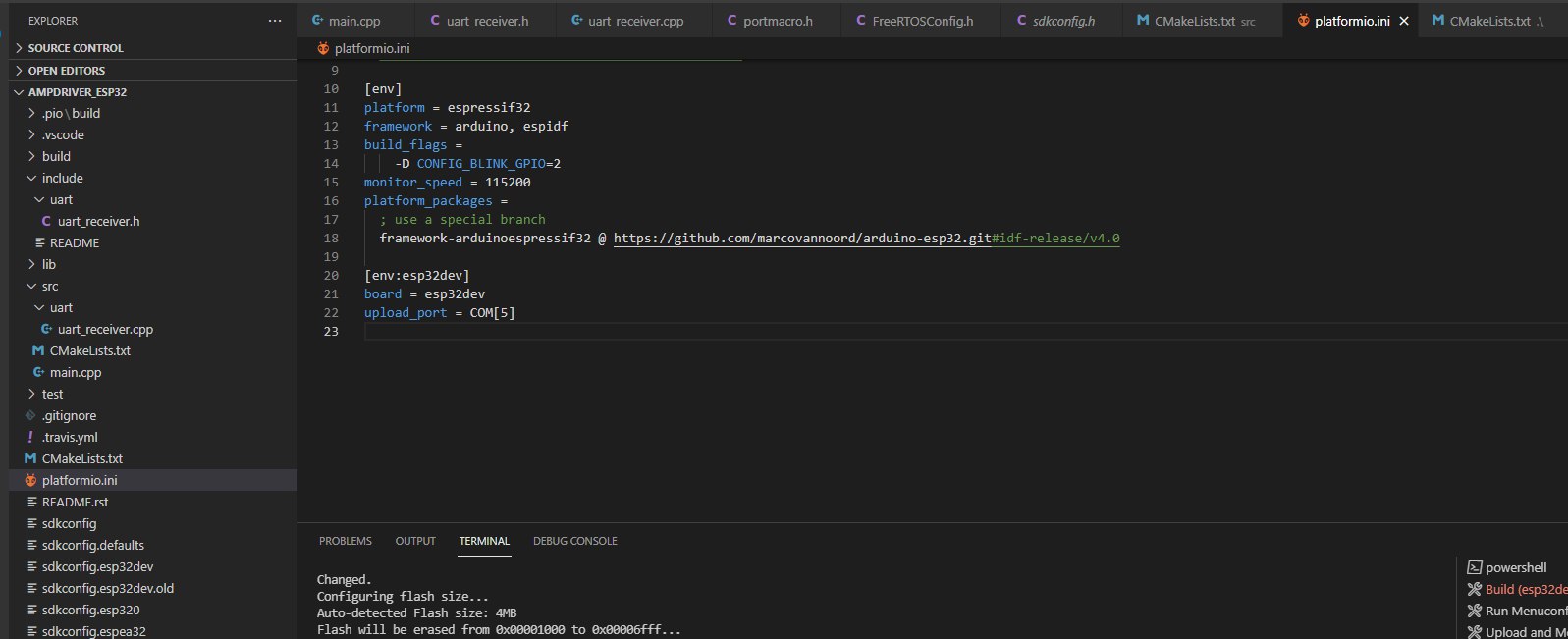Screen dimensions: 1568x639
Task: Expand the Open Editors section
Action: 67,71
